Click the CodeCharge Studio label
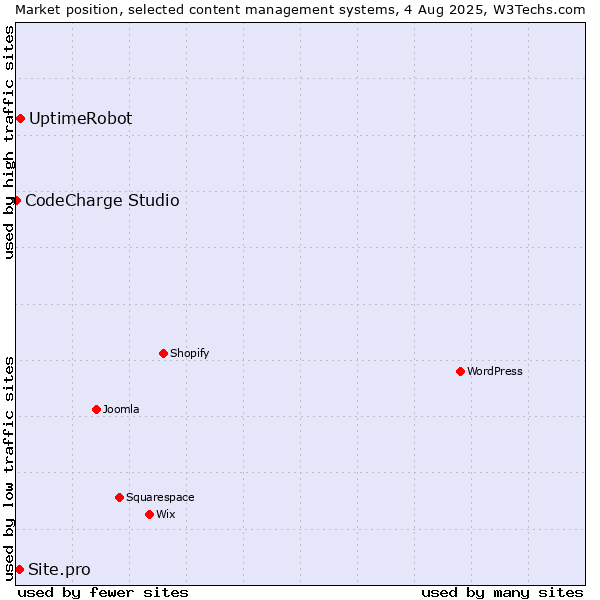Image resolution: width=600 pixels, height=600 pixels. click(x=102, y=201)
